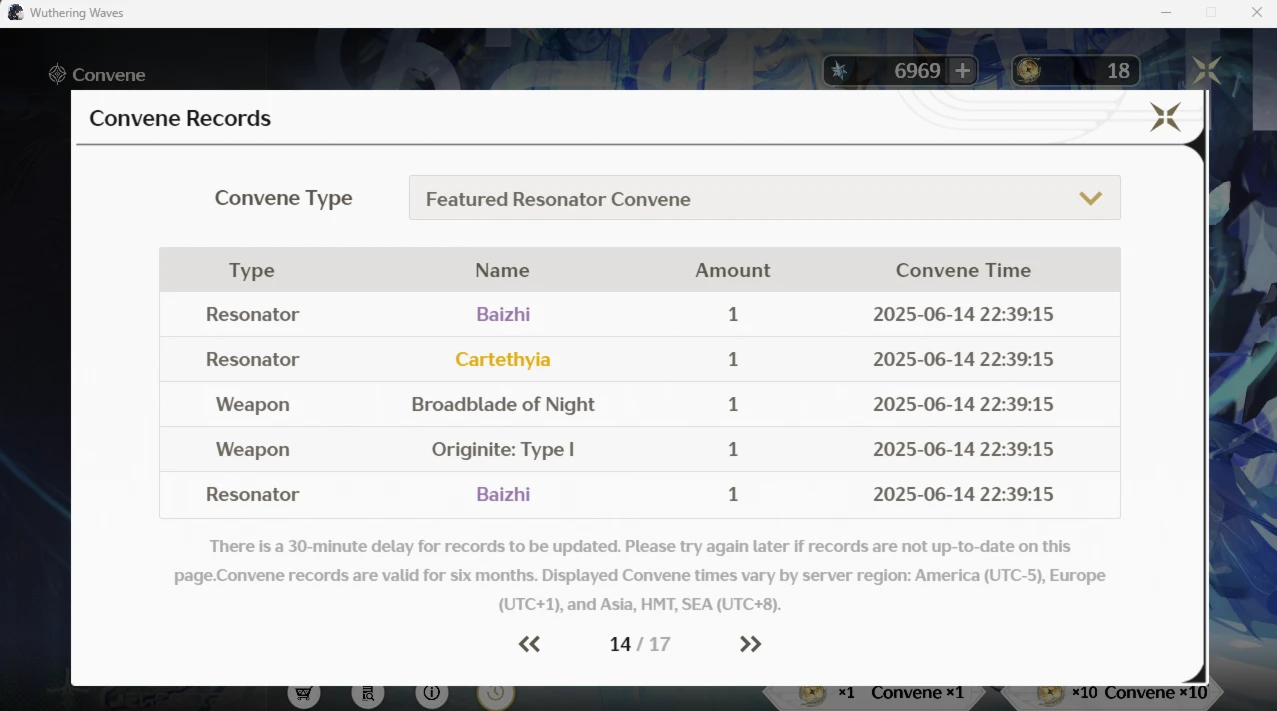Click the Astrite amount 6969

[917, 71]
